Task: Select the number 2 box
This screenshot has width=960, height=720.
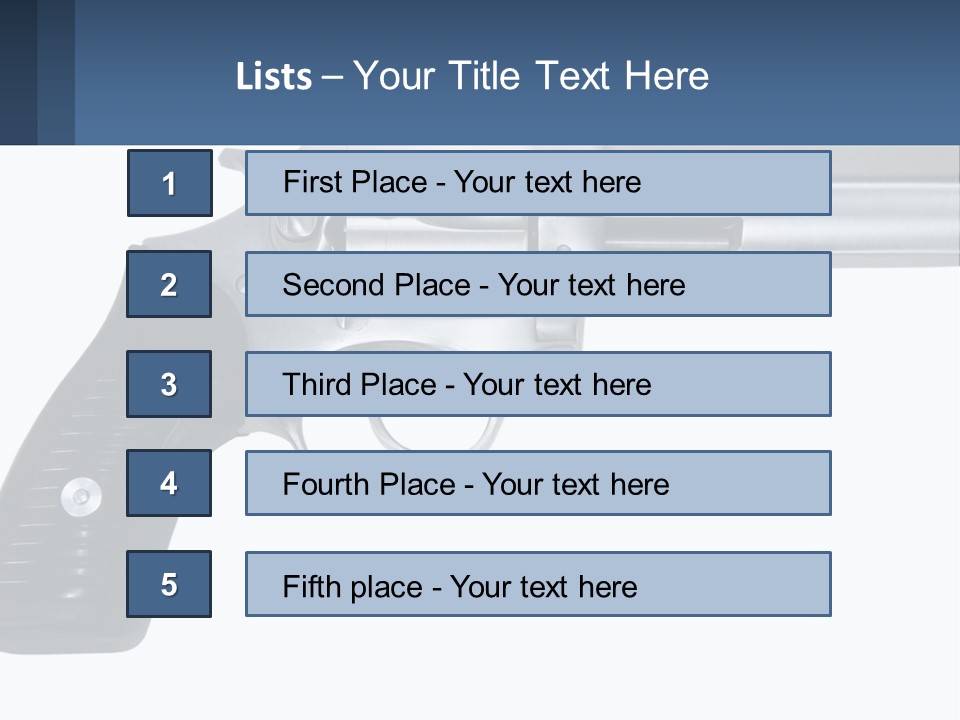Action: point(169,284)
